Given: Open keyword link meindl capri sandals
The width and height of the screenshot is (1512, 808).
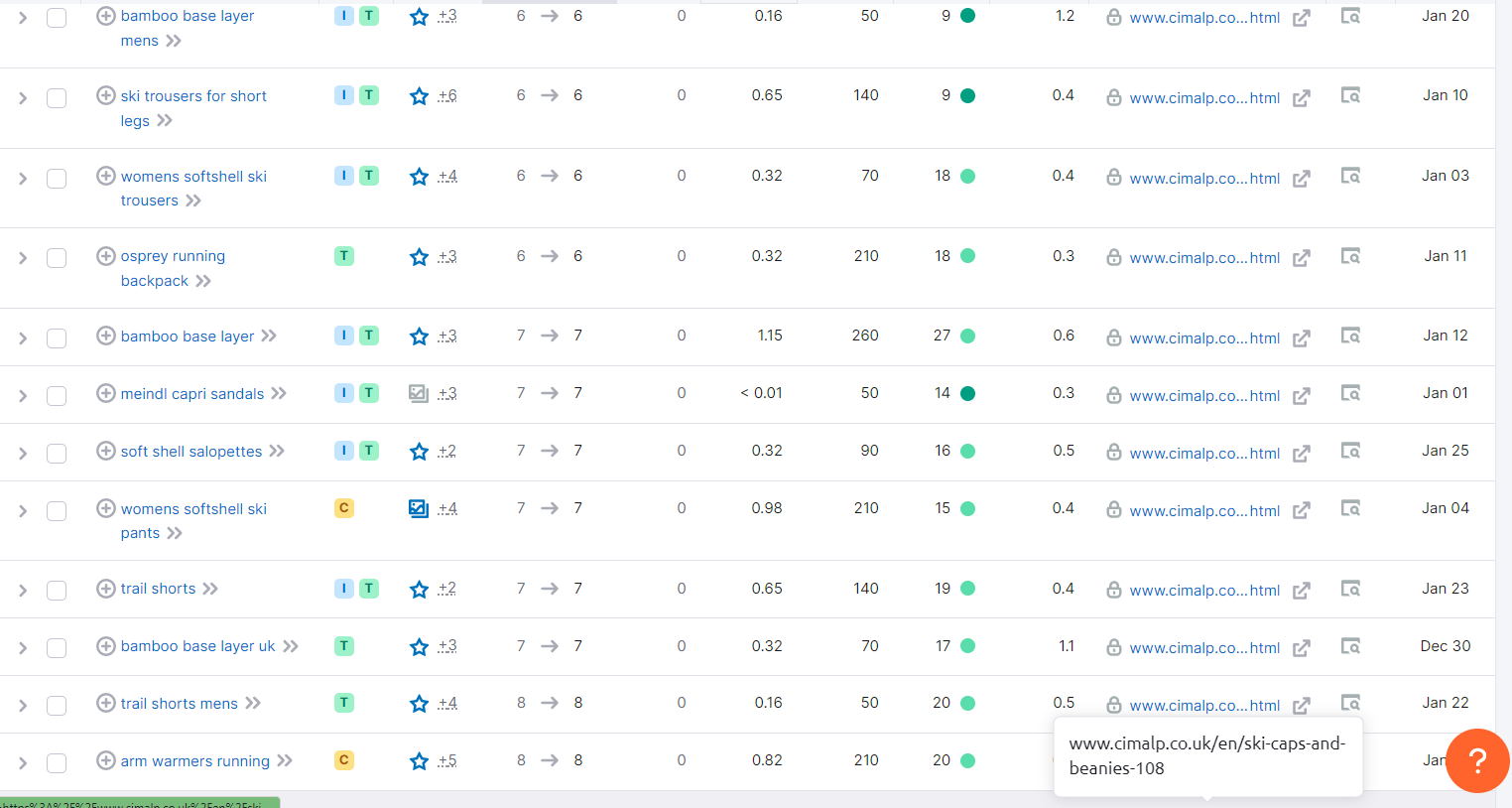Looking at the screenshot, I should pyautogui.click(x=192, y=394).
